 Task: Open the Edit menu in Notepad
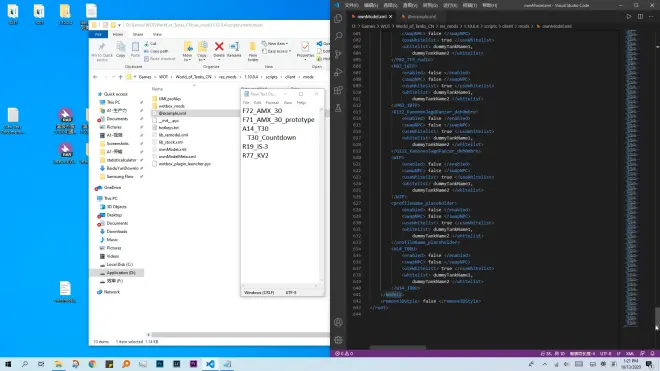(257, 103)
